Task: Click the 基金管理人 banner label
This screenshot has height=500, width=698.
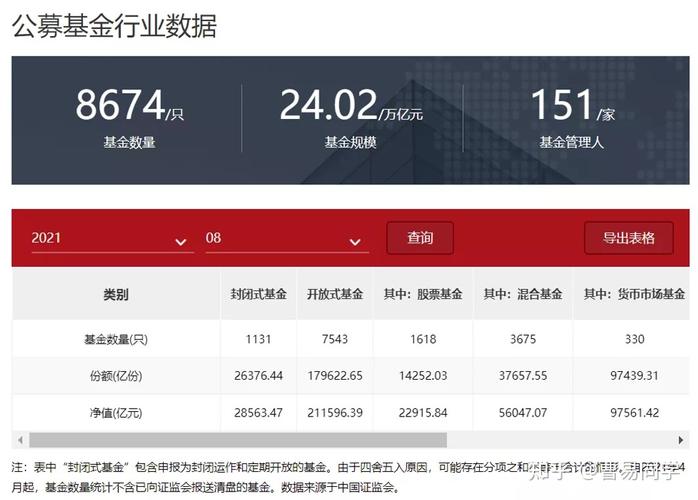Action: 572,142
